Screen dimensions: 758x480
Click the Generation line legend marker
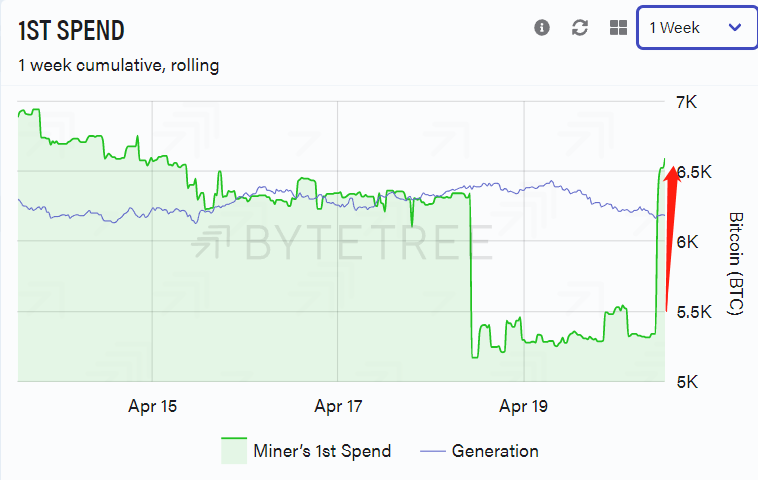pos(432,451)
